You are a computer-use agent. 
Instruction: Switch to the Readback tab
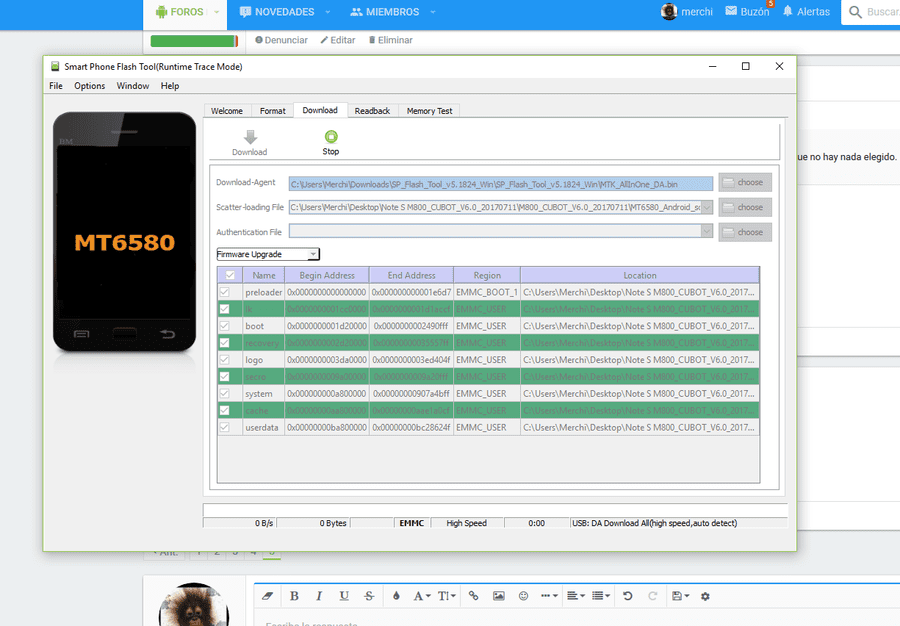coord(372,111)
